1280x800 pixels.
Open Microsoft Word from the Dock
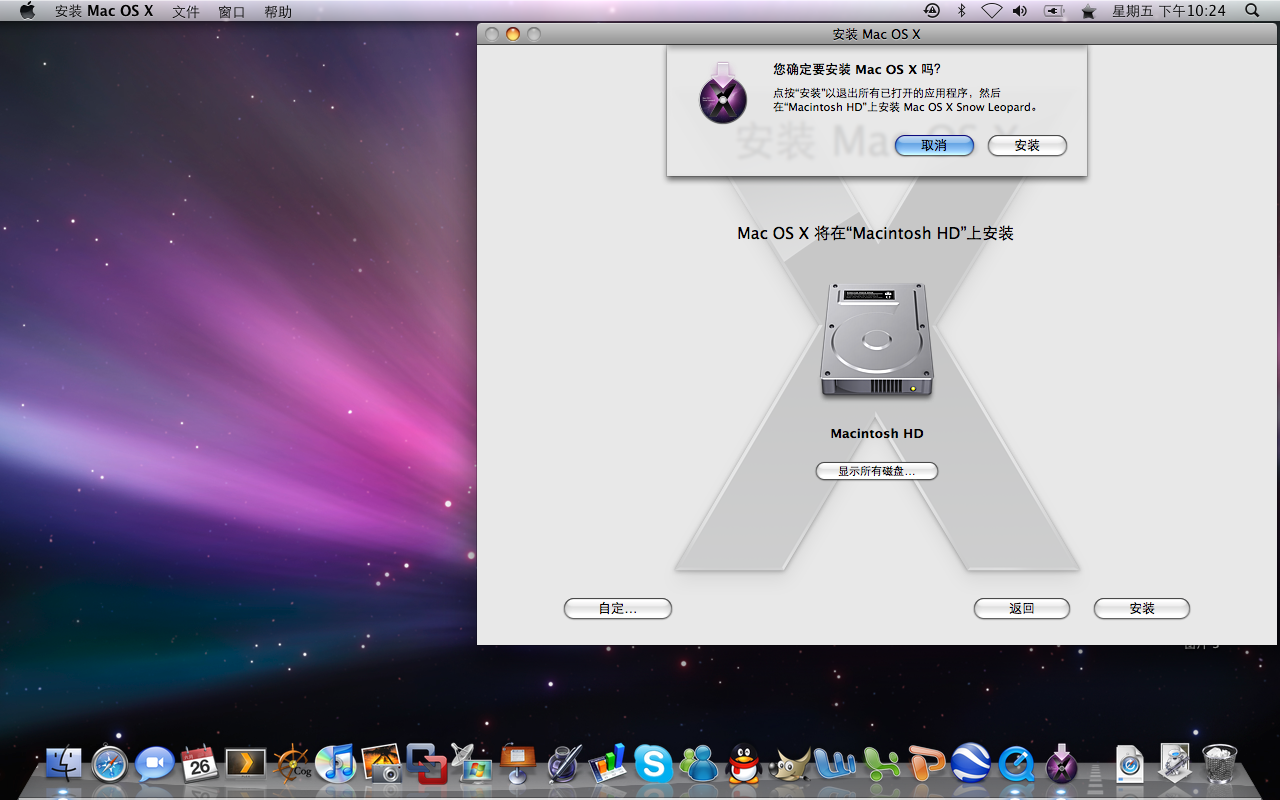point(834,764)
